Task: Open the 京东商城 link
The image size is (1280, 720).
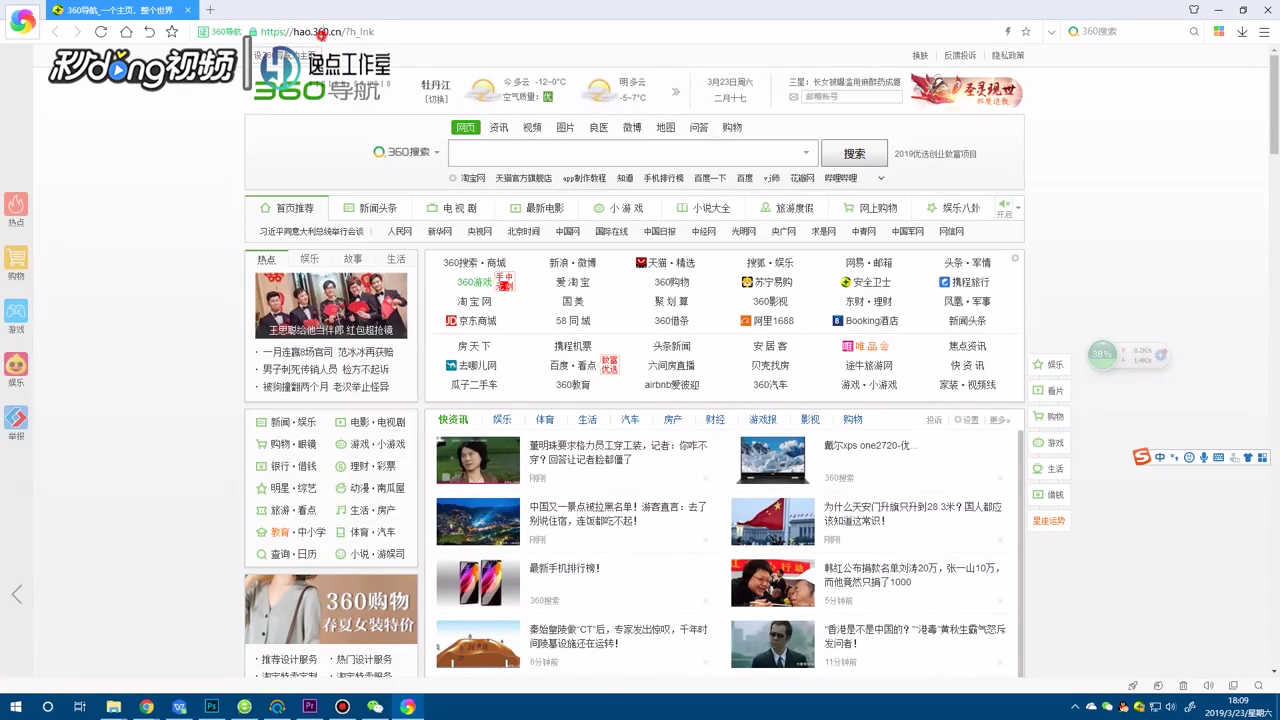Action: [x=471, y=321]
